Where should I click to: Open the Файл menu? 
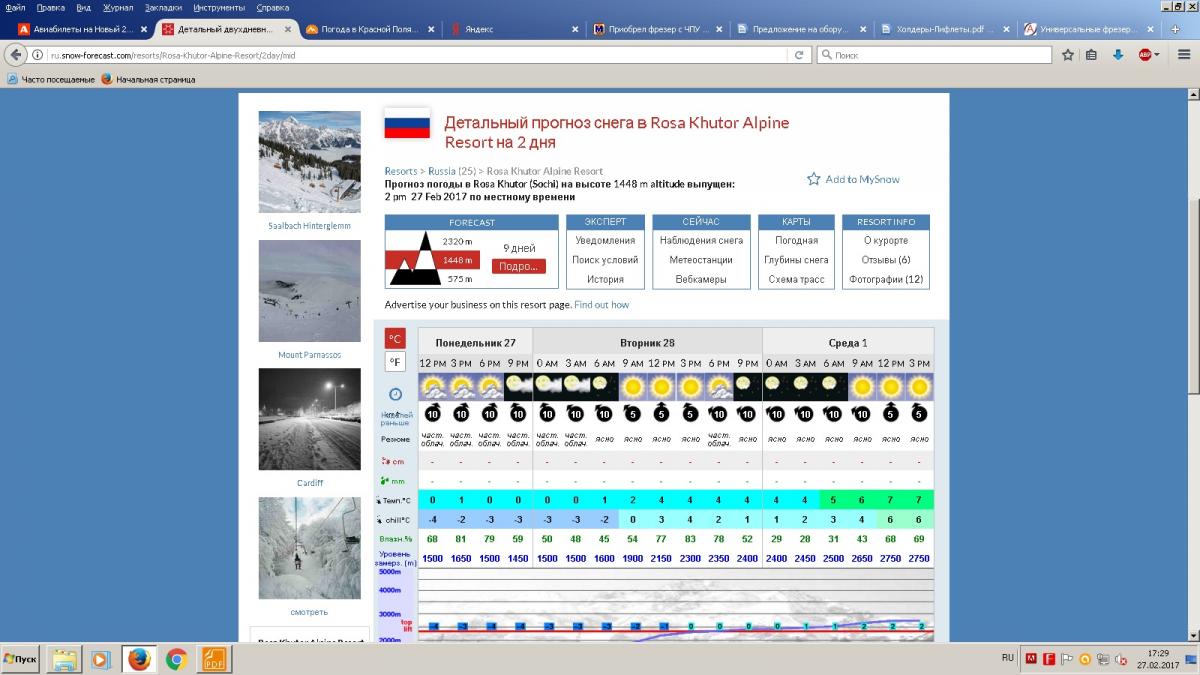tap(15, 7)
